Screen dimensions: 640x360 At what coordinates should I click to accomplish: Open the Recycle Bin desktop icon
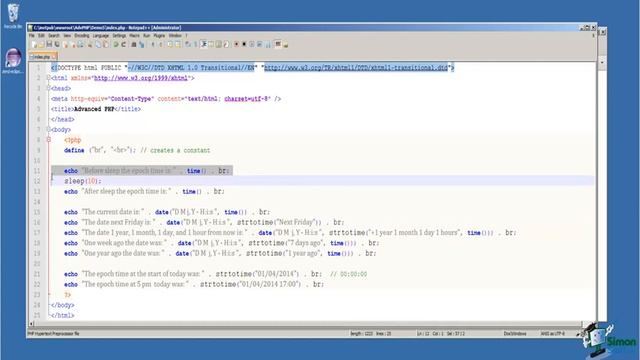click(13, 16)
